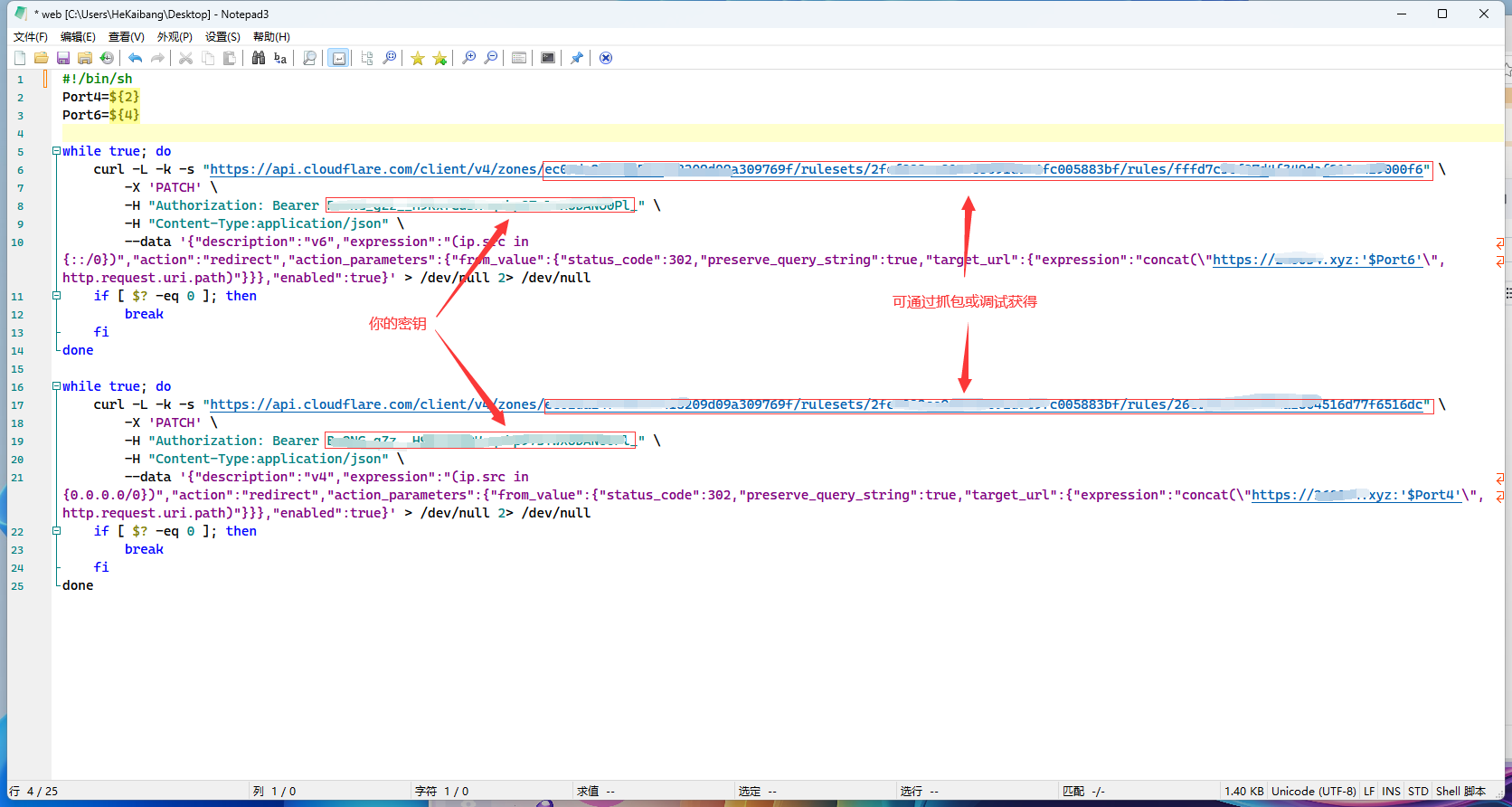Screen dimensions: 1512x807
Task: Change Shell 脚本 syntax scheme in status bar
Action: coord(1460,791)
